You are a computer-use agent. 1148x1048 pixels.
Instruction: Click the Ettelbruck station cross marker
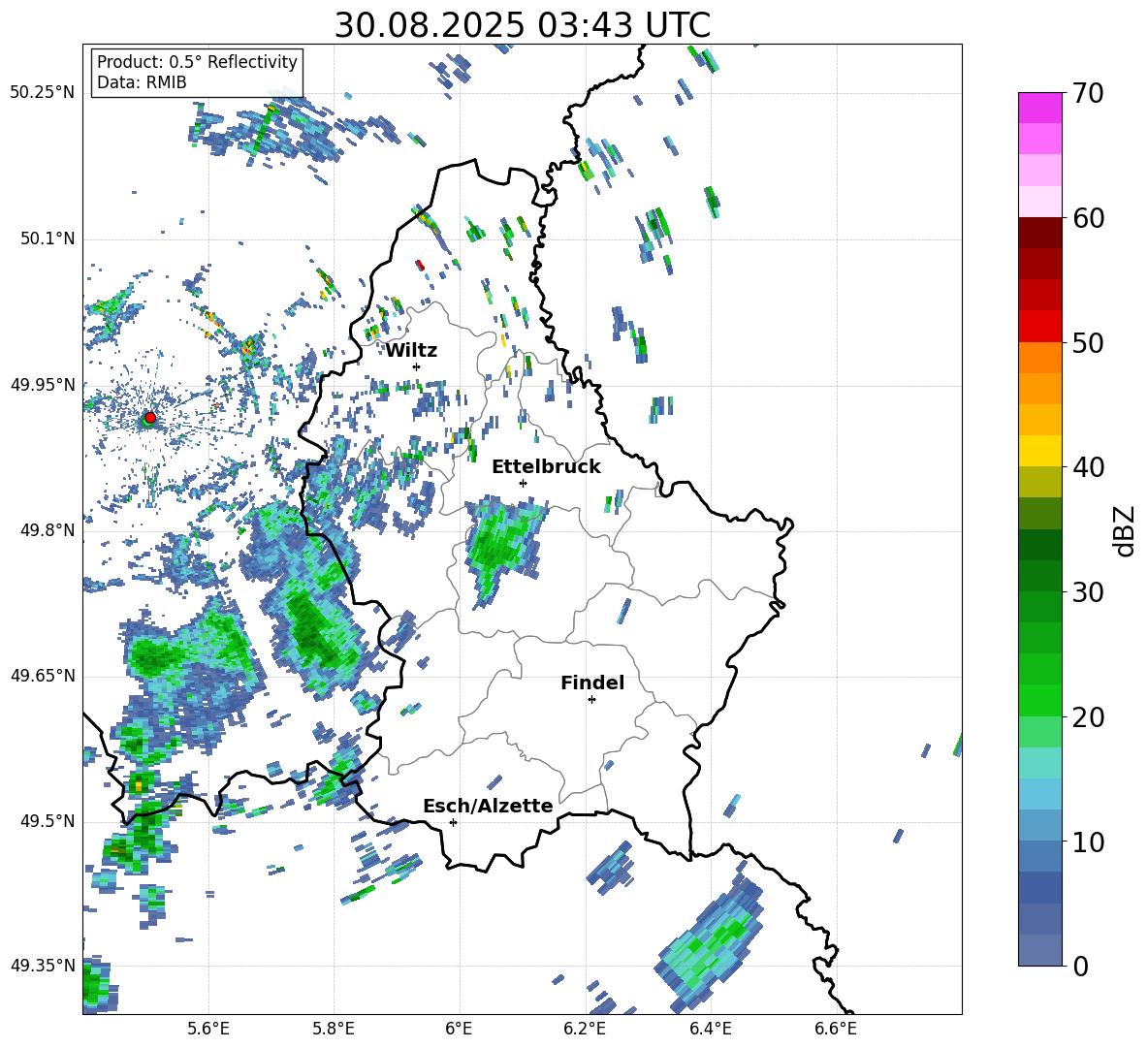(x=523, y=483)
